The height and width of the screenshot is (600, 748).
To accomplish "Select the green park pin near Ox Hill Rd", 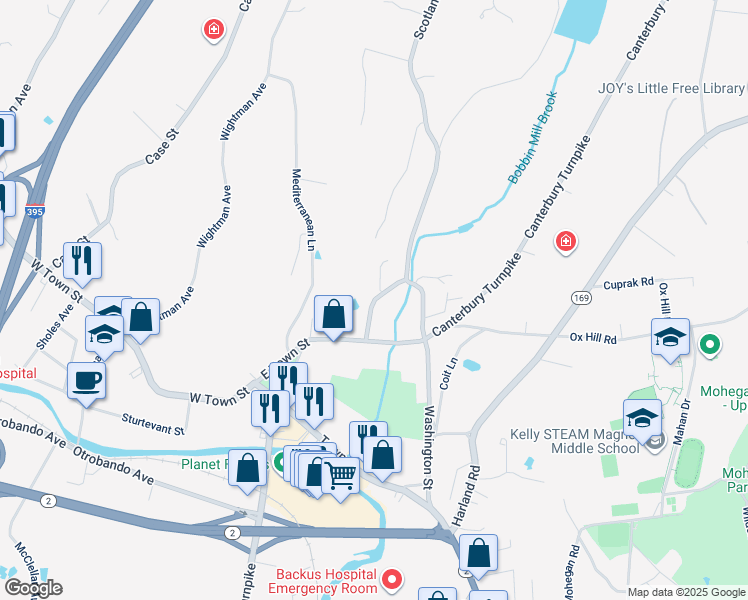I will click(710, 345).
